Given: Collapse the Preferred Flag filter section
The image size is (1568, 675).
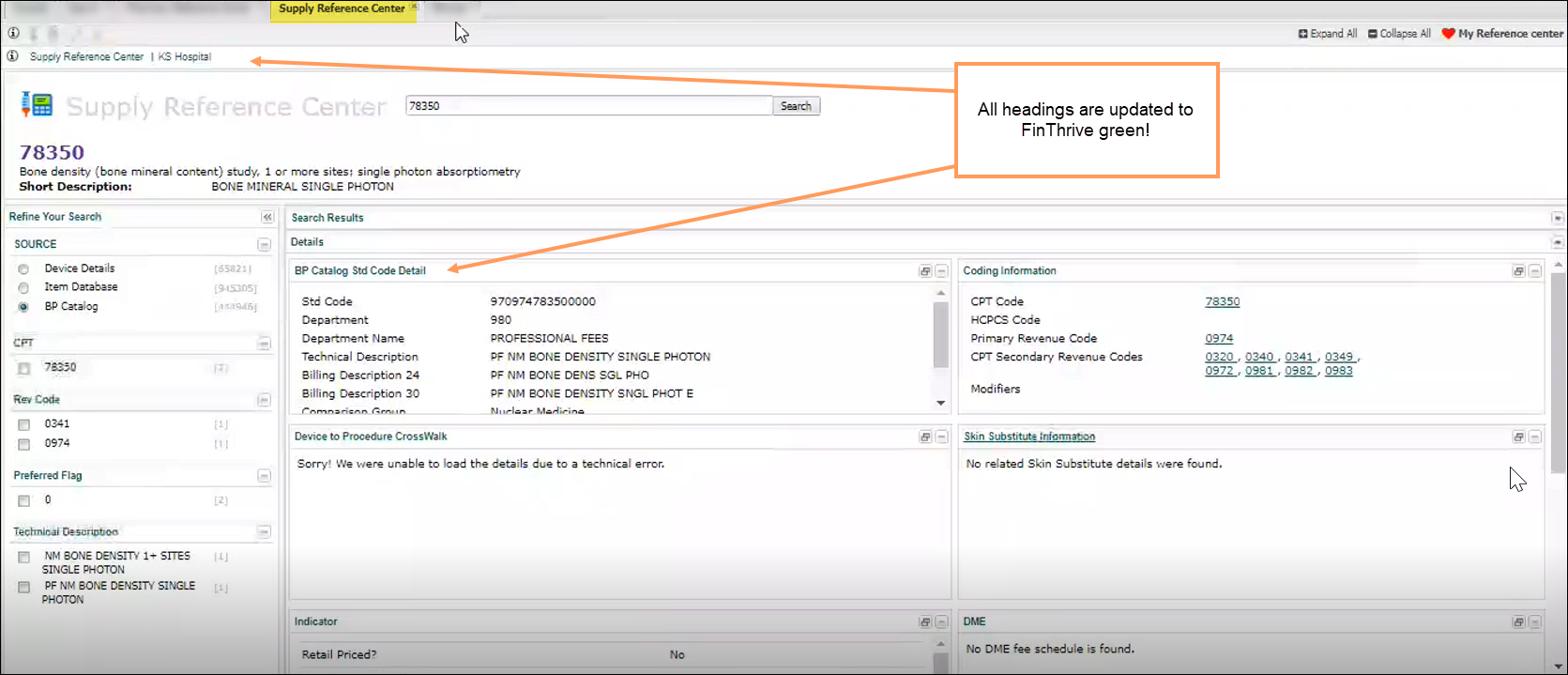Looking at the screenshot, I should tap(264, 477).
